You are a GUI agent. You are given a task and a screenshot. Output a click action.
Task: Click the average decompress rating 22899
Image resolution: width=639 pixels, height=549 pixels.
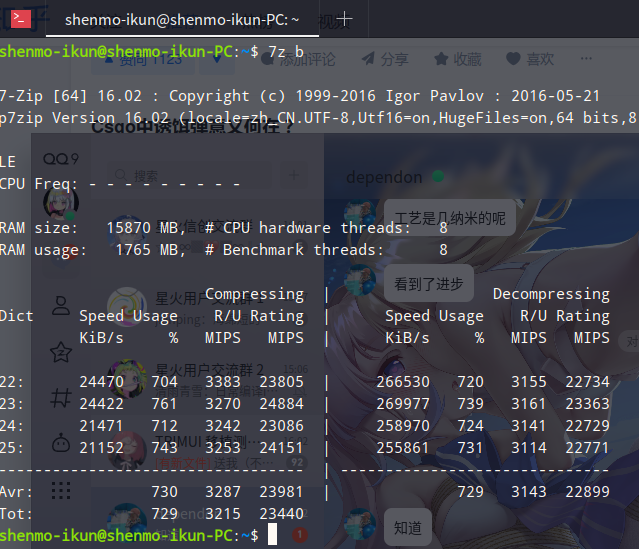pos(588,492)
